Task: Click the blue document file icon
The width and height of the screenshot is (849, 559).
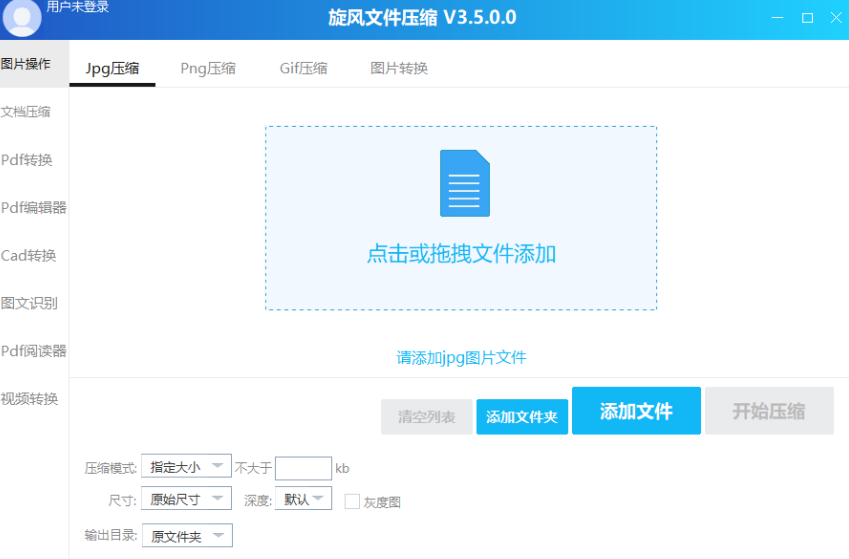Action: pos(465,183)
